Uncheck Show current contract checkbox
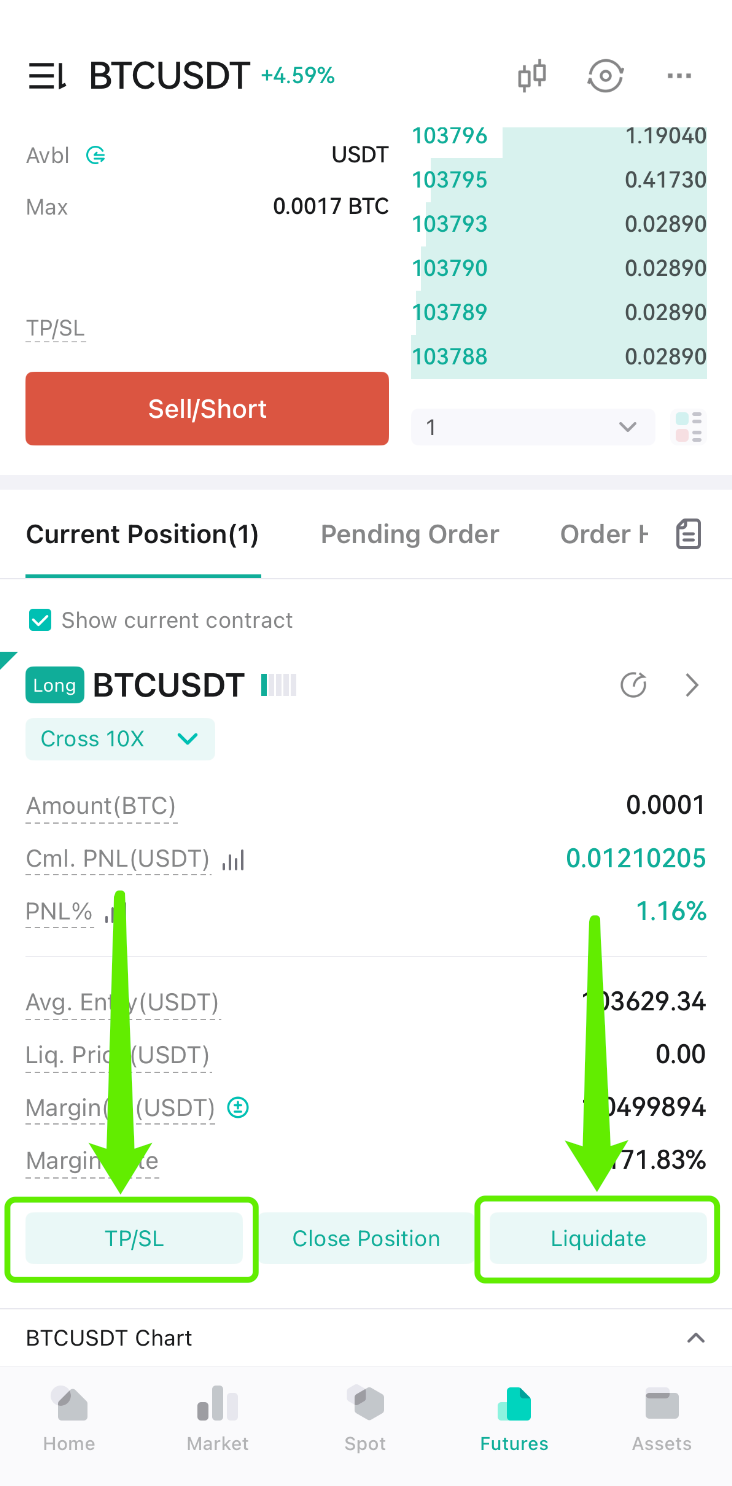Screen dimensions: 732x1486 coord(40,620)
